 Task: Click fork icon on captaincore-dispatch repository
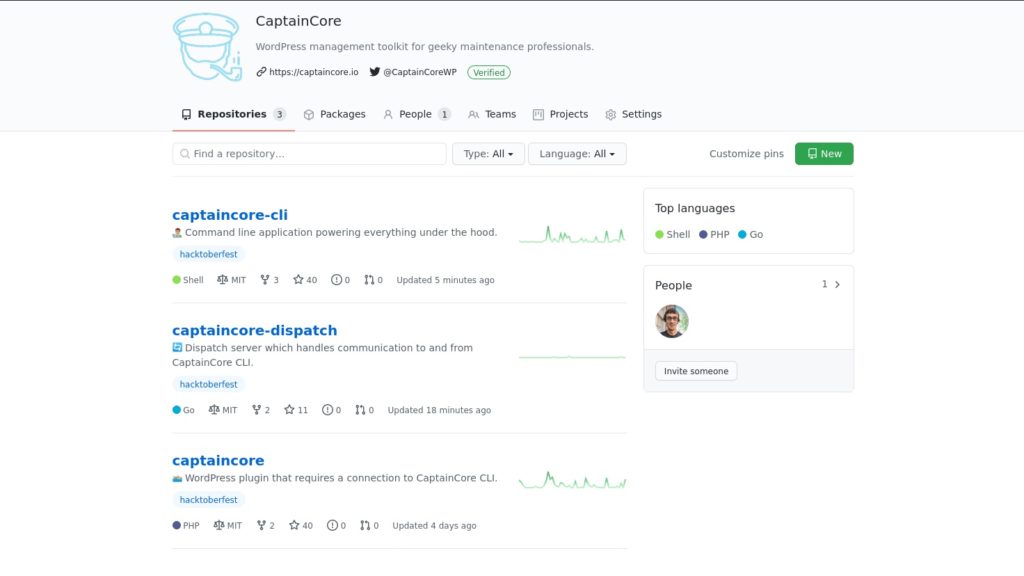[x=256, y=410]
